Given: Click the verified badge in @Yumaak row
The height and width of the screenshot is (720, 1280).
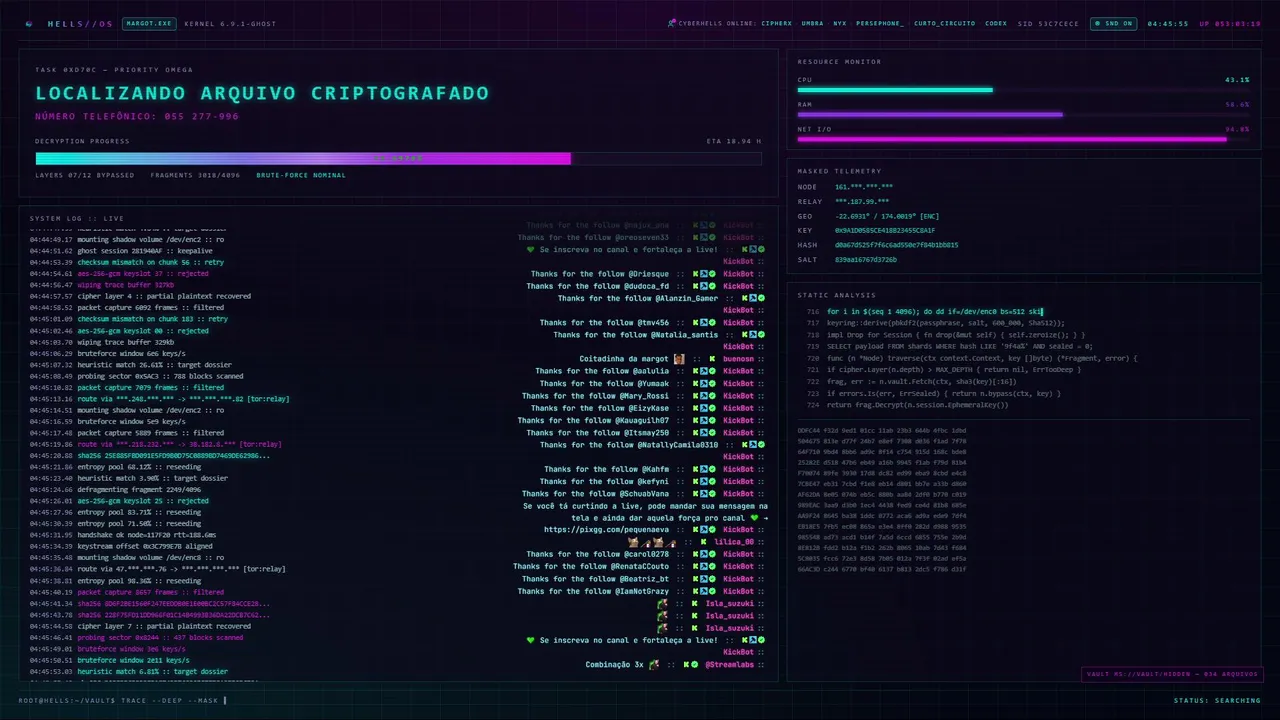Looking at the screenshot, I should (x=712, y=382).
